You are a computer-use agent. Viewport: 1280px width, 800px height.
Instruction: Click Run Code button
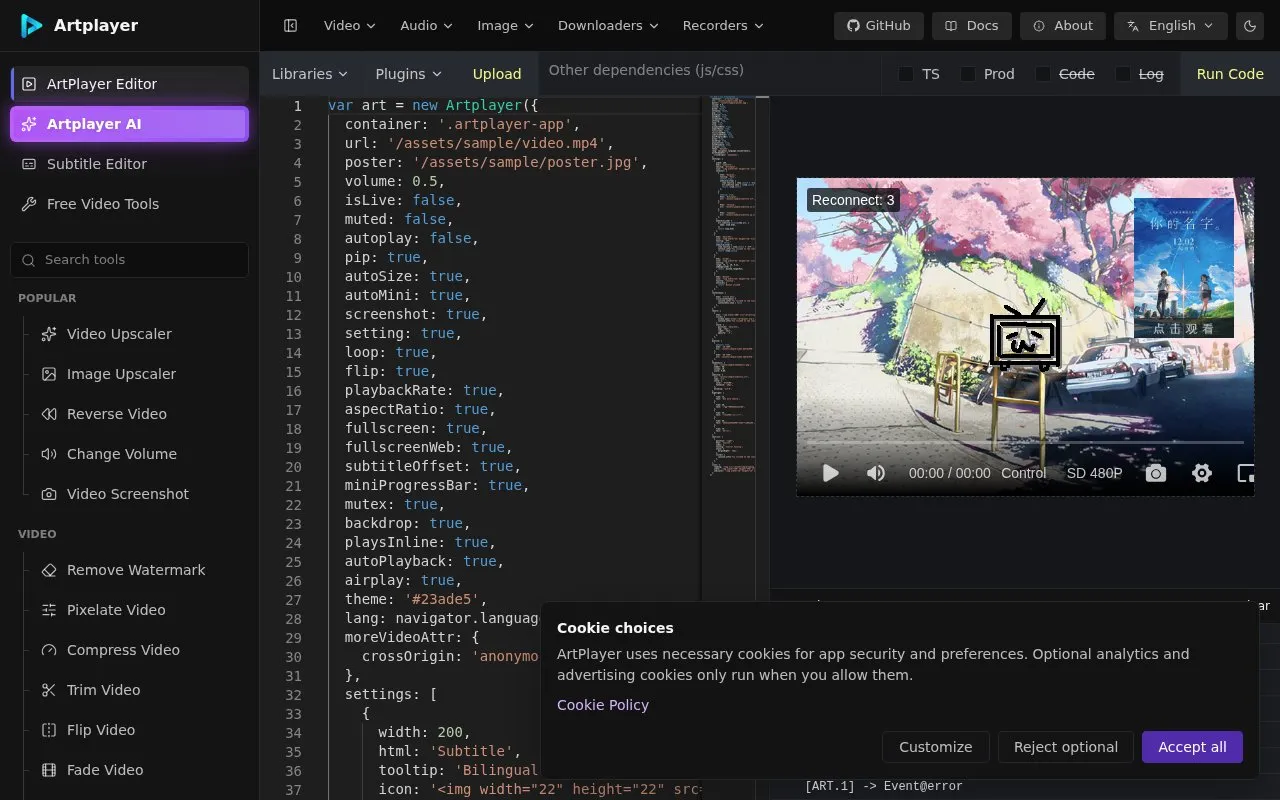pos(1230,74)
